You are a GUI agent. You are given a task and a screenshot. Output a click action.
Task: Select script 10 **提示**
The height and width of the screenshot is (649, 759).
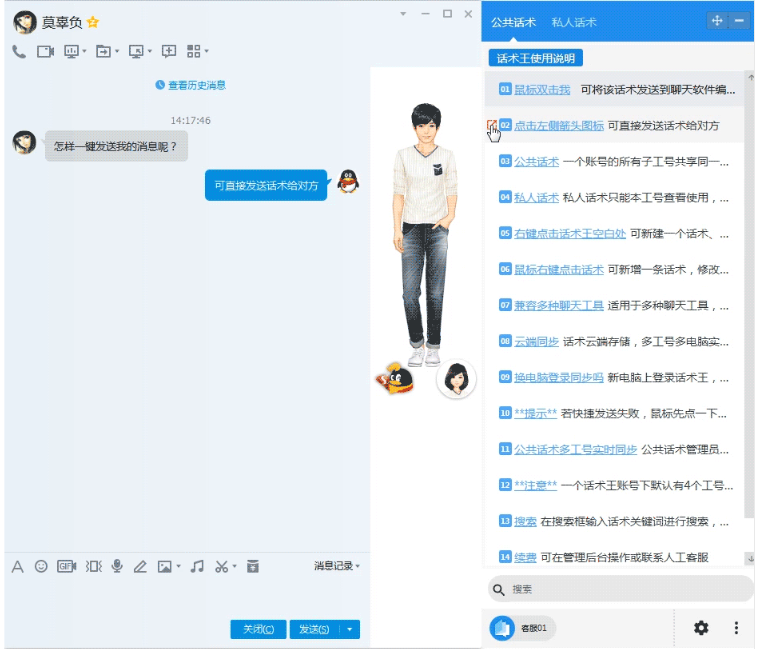click(614, 413)
